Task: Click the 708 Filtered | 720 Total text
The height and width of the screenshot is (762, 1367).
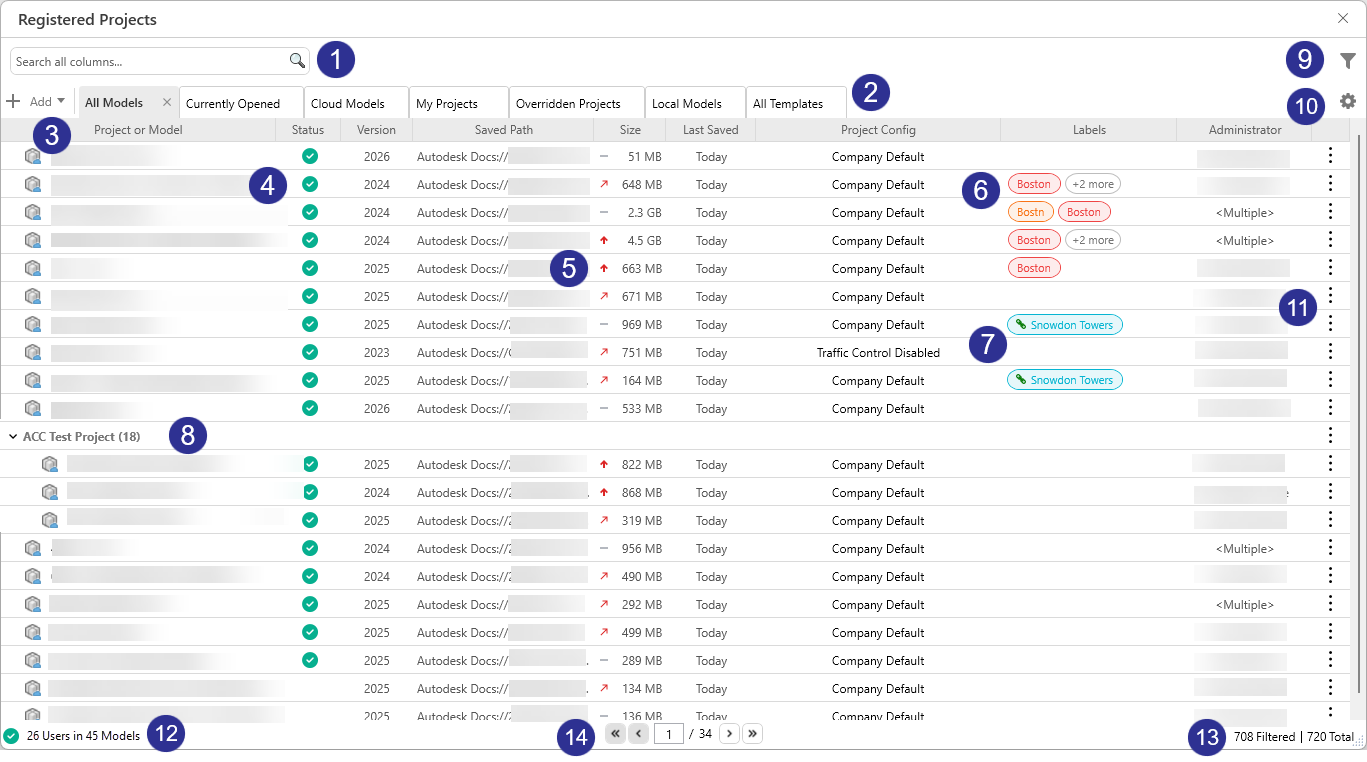Action: 1294,737
